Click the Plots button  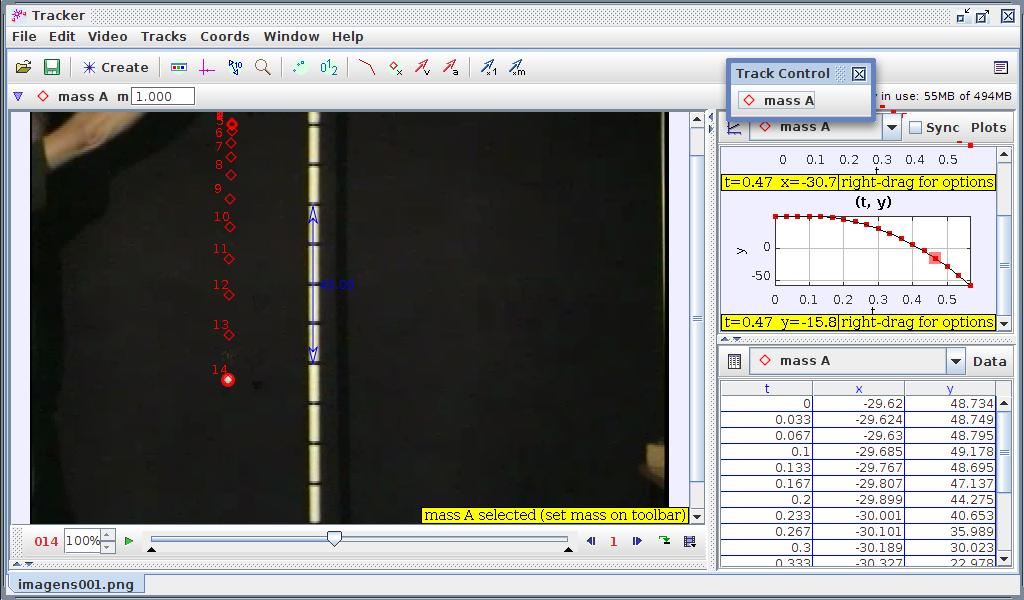click(x=988, y=127)
